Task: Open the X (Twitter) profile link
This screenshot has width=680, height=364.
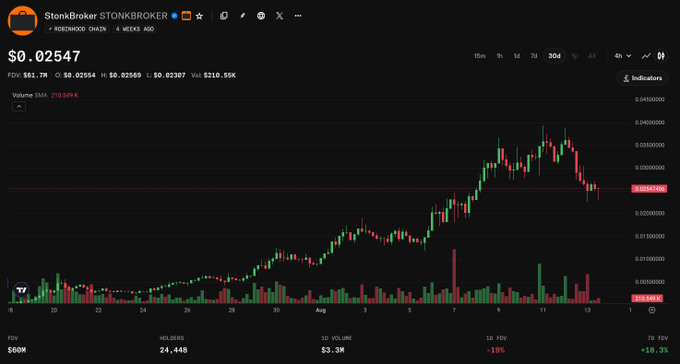Action: [x=280, y=16]
